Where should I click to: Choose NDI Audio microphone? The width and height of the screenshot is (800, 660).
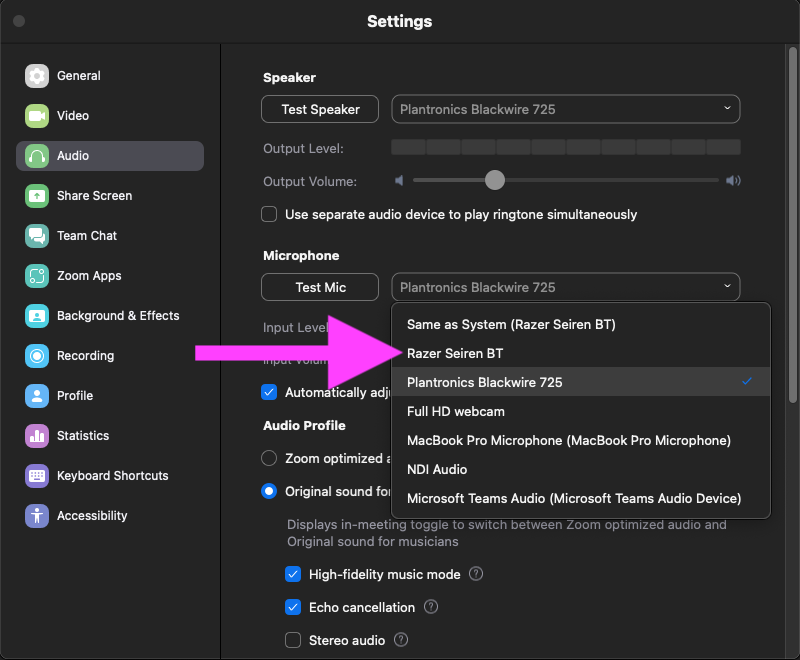(x=581, y=469)
